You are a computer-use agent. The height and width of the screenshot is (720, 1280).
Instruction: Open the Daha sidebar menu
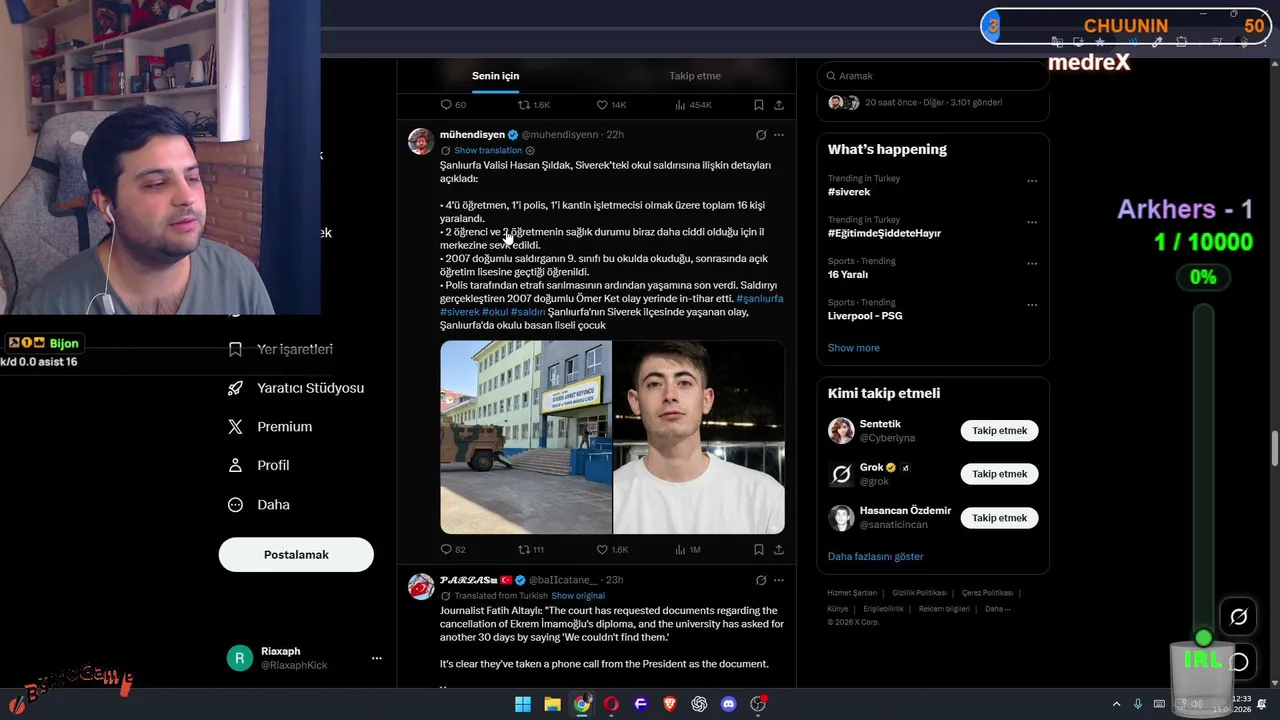tap(259, 505)
